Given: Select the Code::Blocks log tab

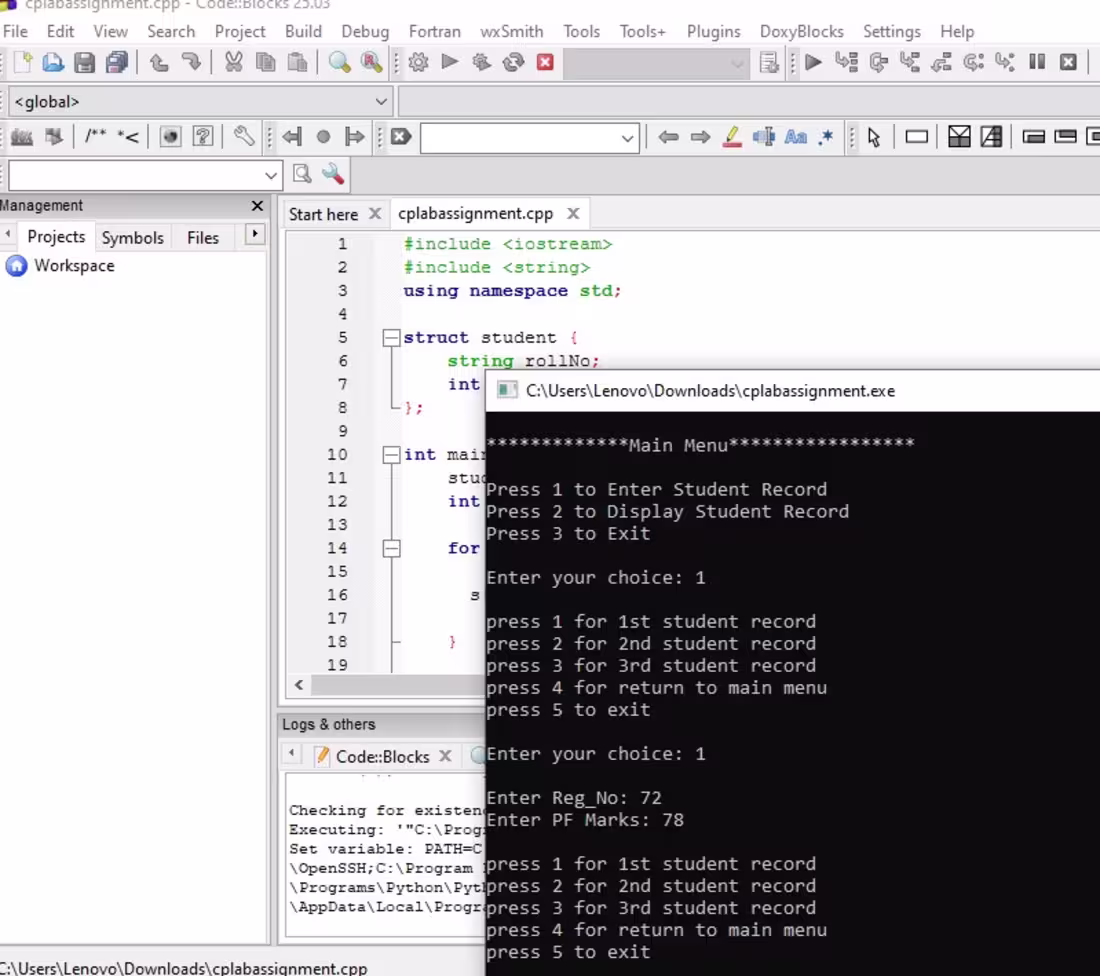Looking at the screenshot, I should coord(382,756).
